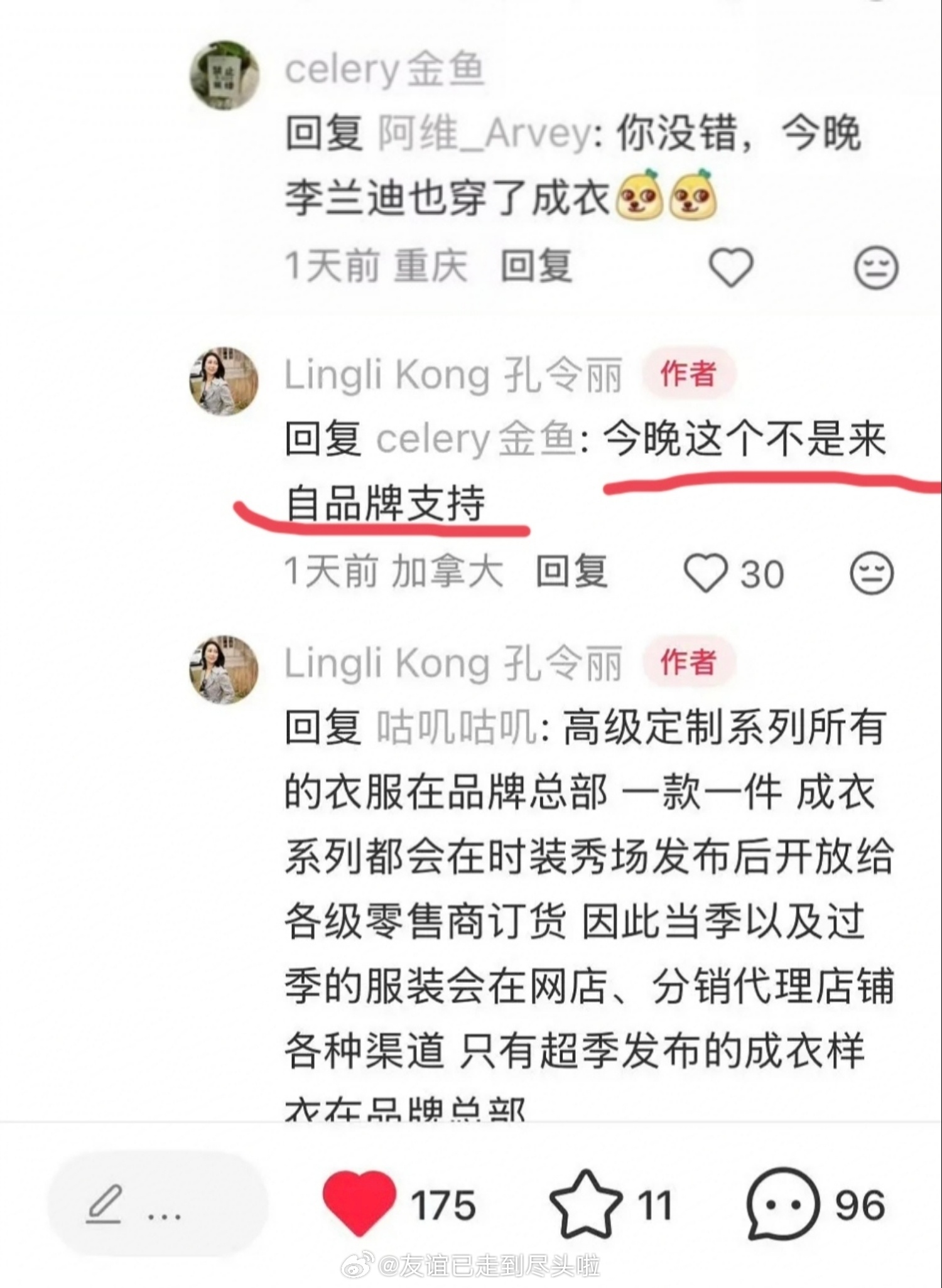Open Lingli Kong's avatar on first reply
Viewport: 942px width, 1288px height.
(224, 381)
